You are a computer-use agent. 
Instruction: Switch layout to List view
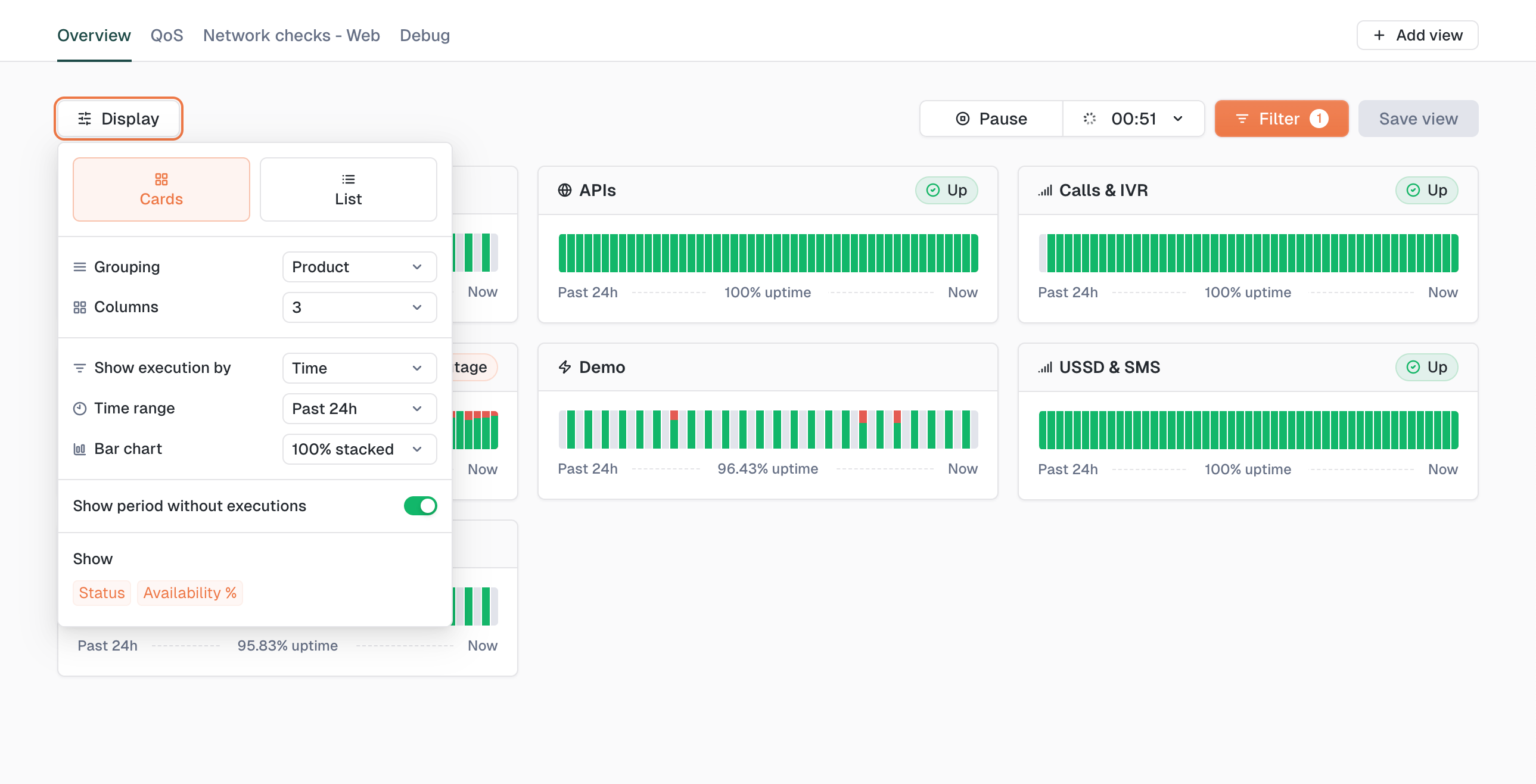point(348,189)
